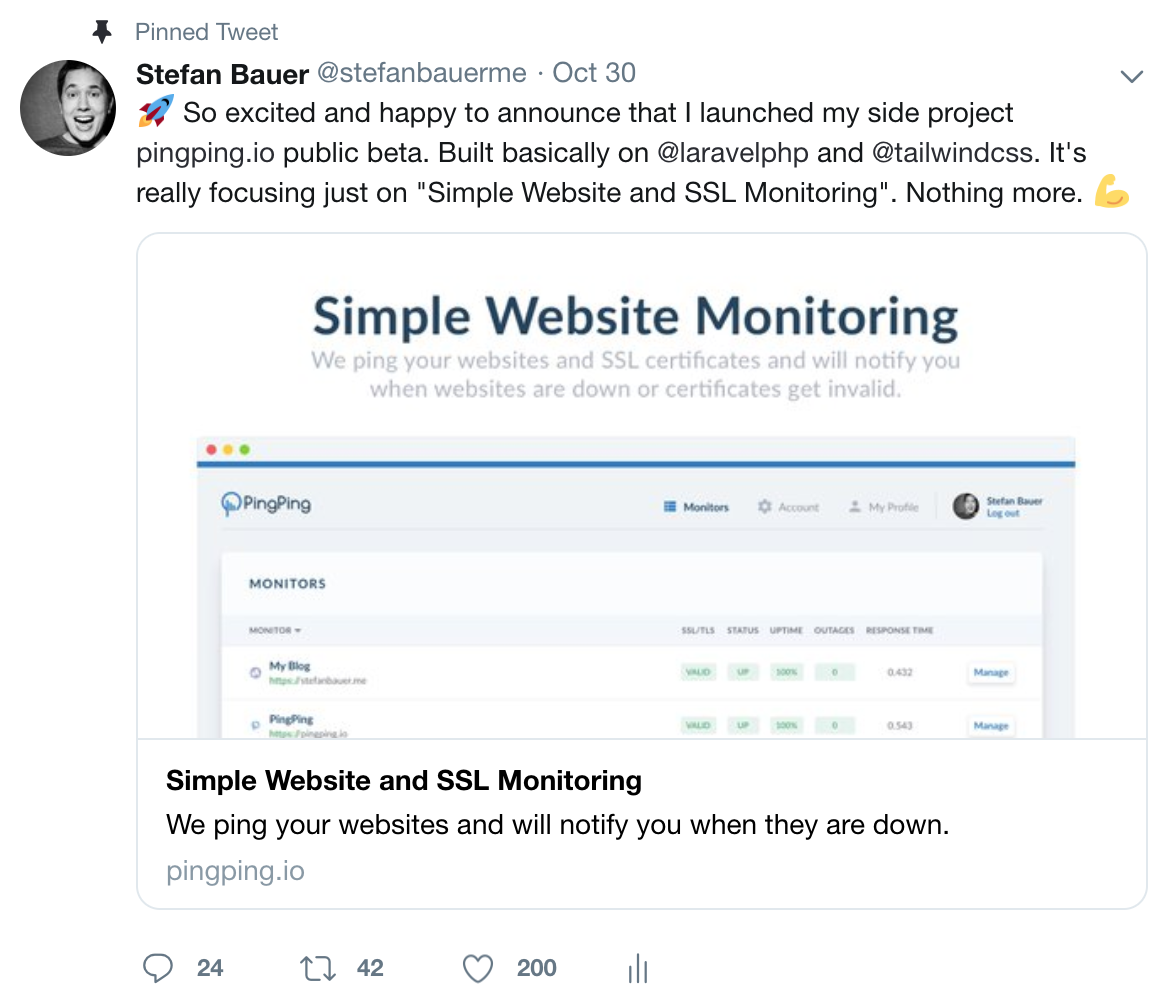Click the pinned tweet pushpin icon

[x=102, y=31]
